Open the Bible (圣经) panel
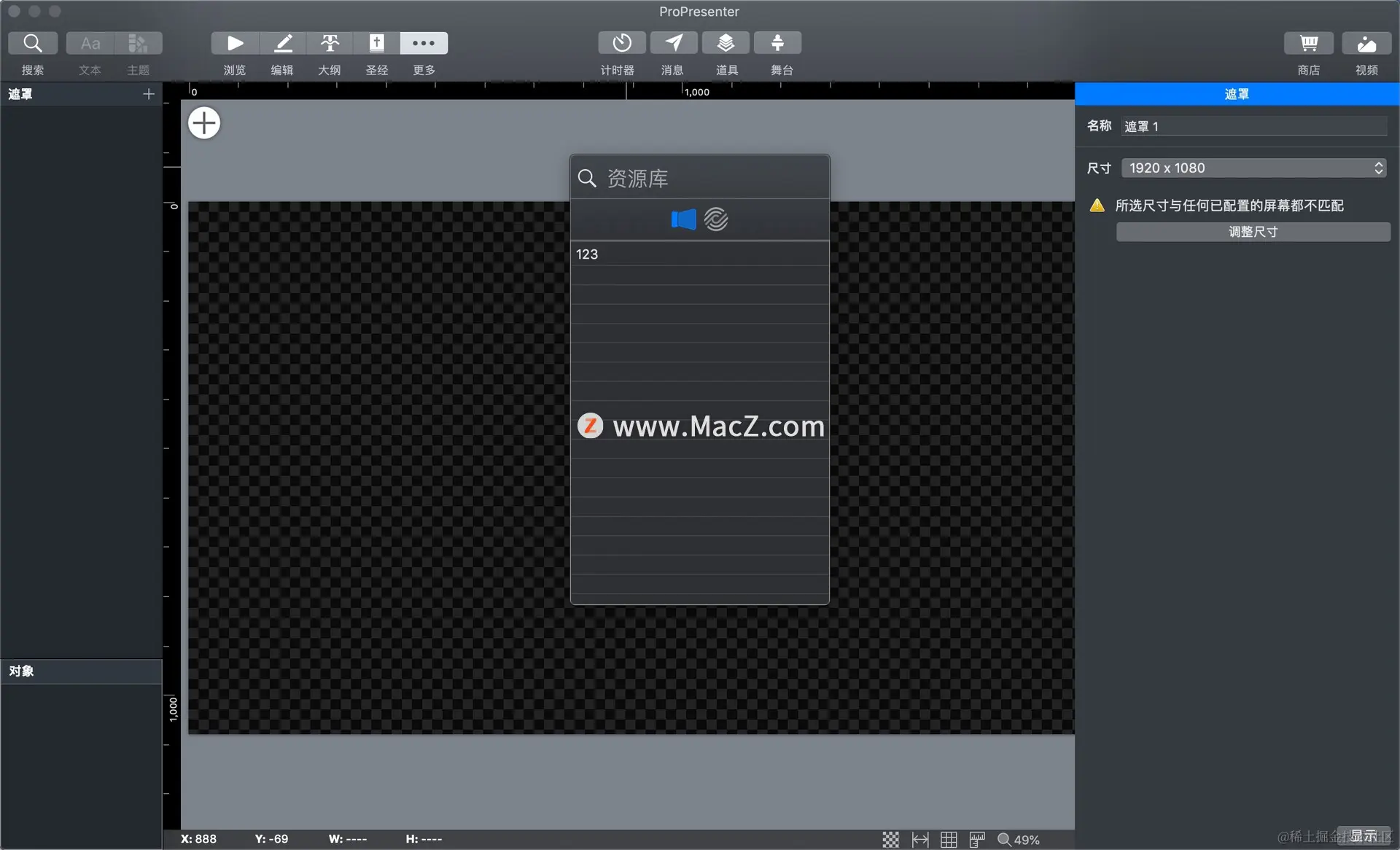This screenshot has width=1400, height=850. 376,43
